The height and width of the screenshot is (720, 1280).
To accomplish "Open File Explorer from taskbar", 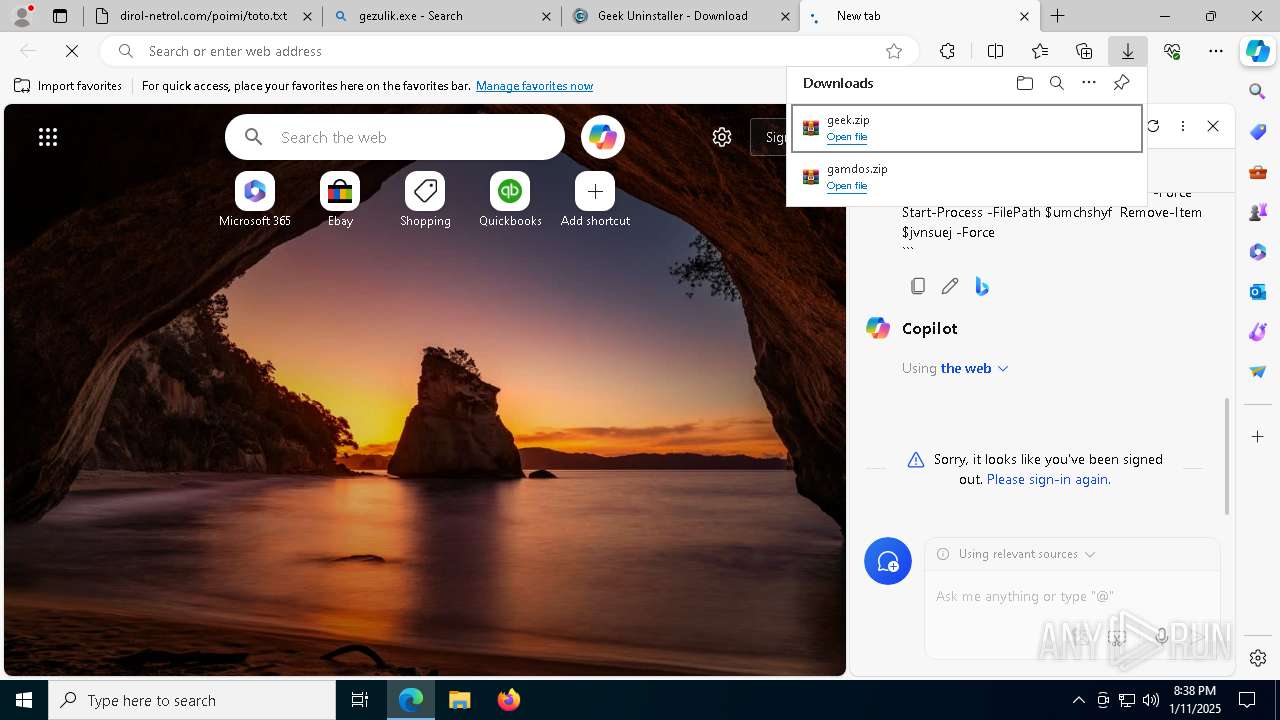I will (460, 700).
